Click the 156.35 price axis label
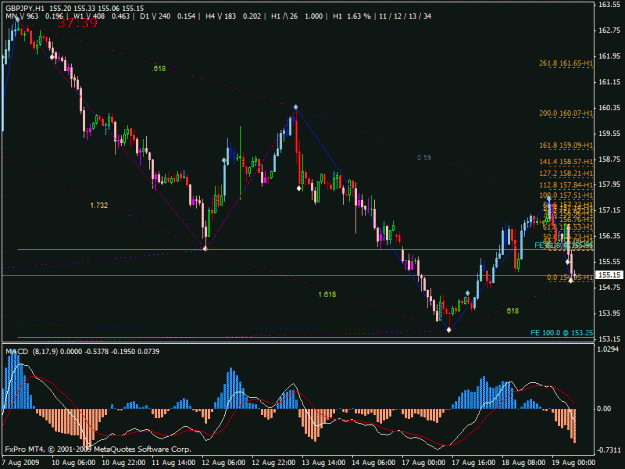625x469 pixels. [609, 236]
